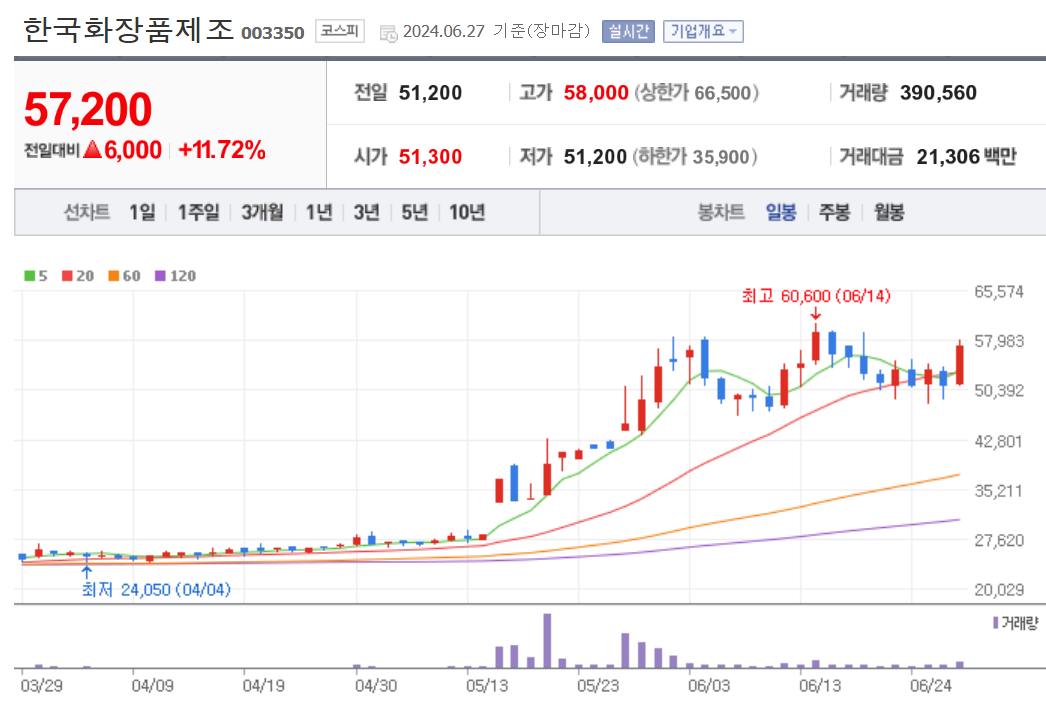Click the 03/29 date label on the x-axis
The height and width of the screenshot is (716, 1046).
[x=41, y=686]
